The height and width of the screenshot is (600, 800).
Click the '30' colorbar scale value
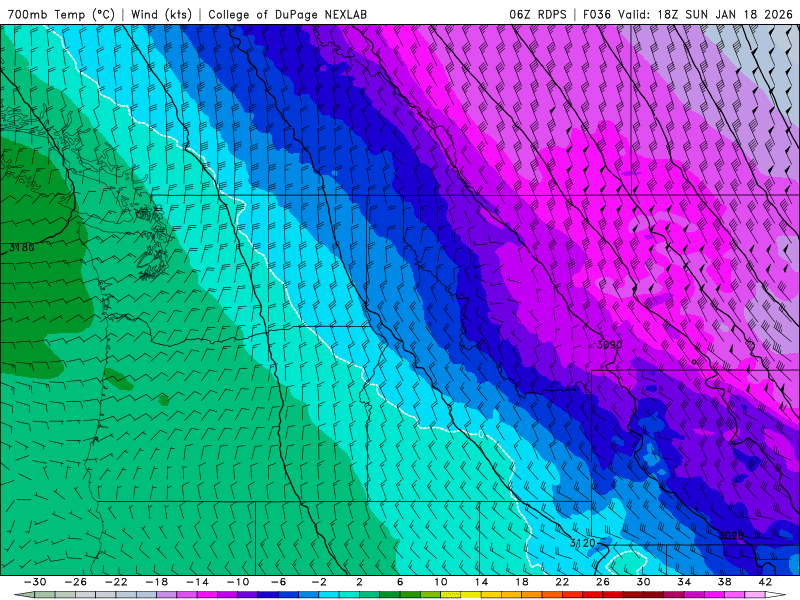(x=643, y=582)
